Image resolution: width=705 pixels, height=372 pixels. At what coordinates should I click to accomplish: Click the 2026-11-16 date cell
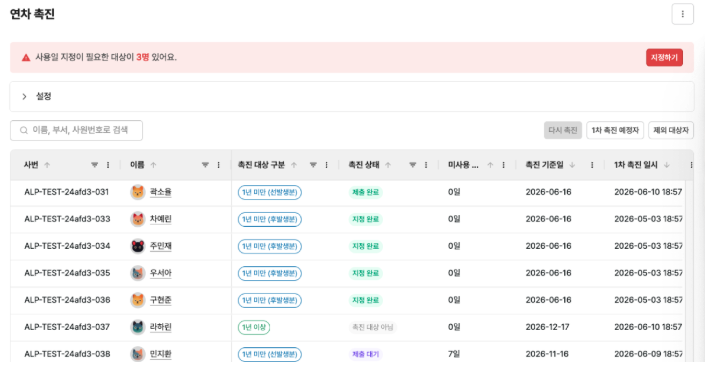point(547,354)
